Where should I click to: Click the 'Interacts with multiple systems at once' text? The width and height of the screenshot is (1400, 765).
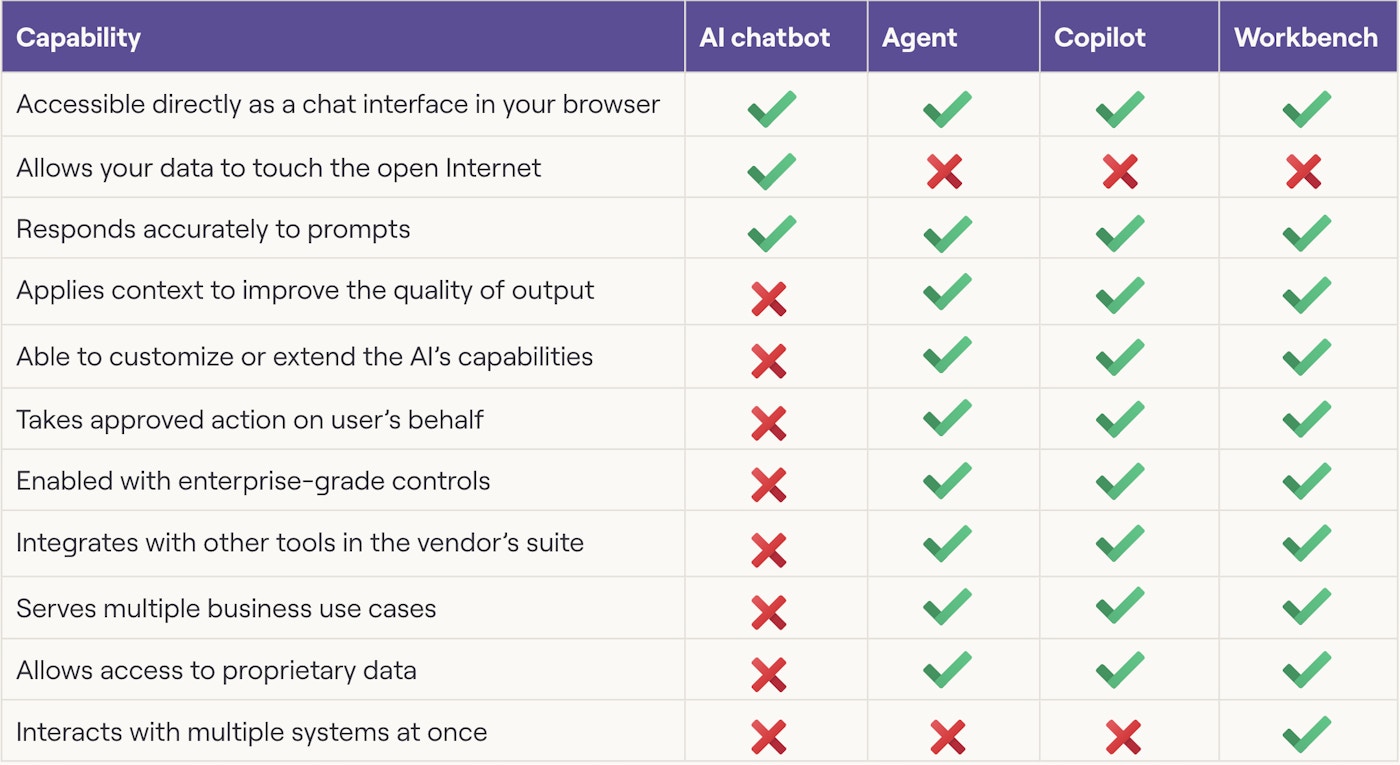[252, 732]
